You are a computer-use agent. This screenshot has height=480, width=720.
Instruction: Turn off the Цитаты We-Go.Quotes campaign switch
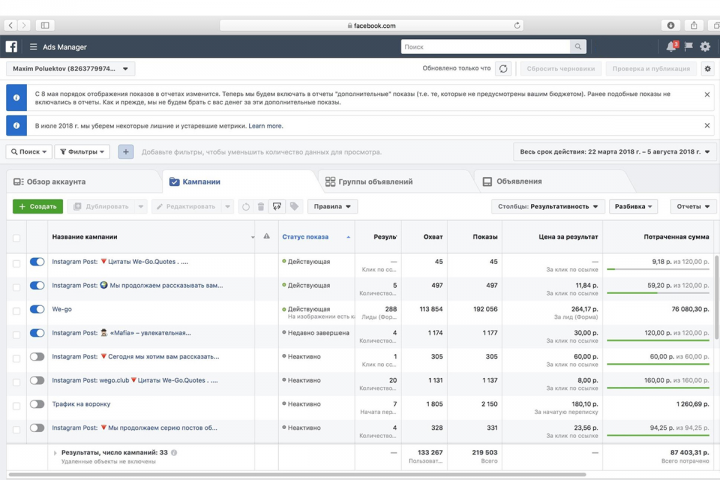(x=37, y=262)
